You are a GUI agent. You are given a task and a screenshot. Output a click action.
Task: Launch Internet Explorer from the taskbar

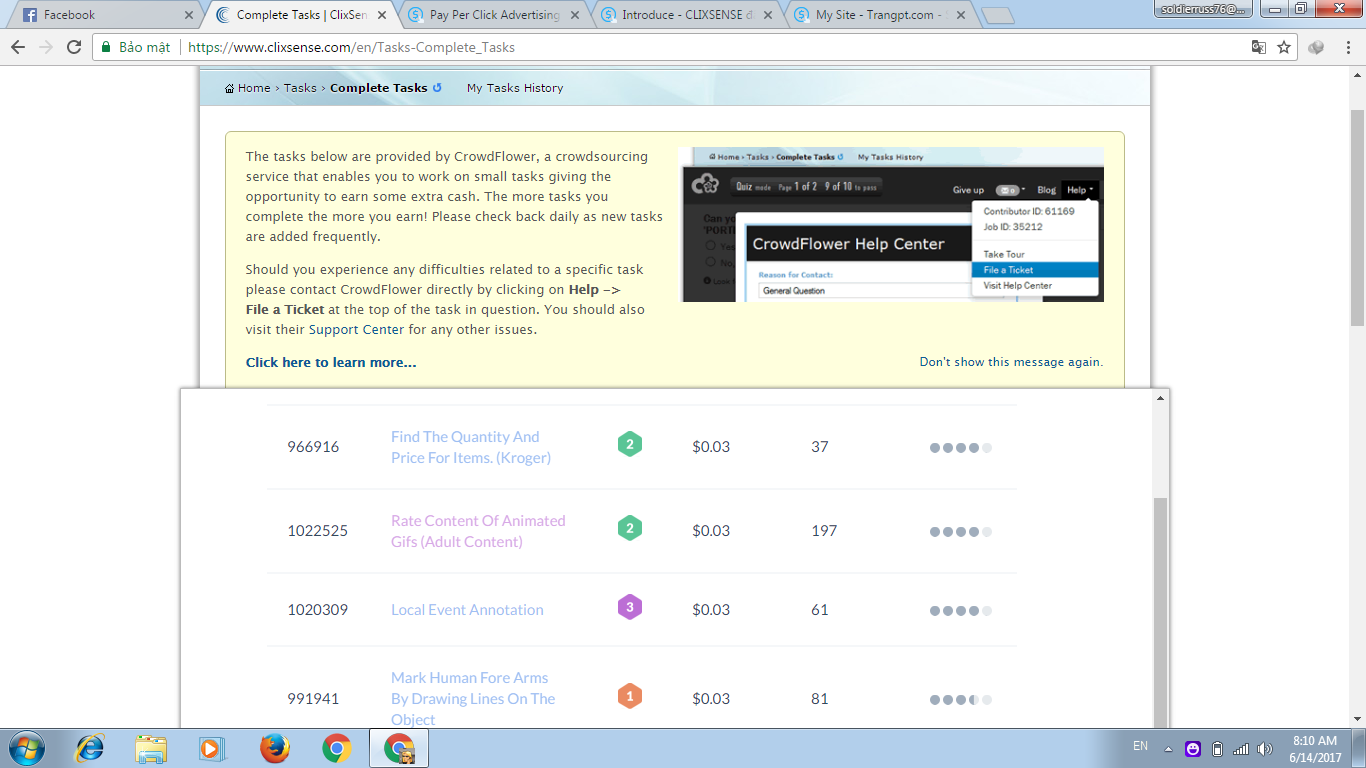click(91, 748)
